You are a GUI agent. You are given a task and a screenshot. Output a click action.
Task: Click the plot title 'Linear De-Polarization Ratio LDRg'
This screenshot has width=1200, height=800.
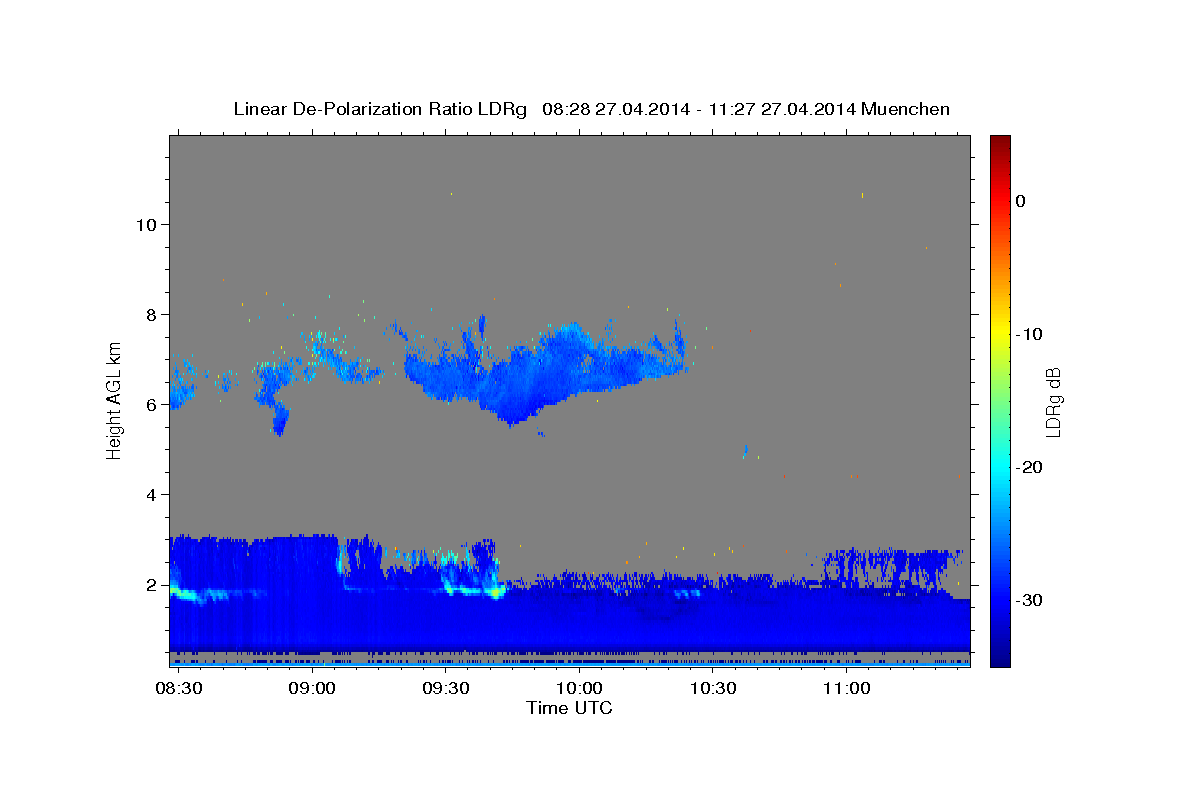[380, 109]
